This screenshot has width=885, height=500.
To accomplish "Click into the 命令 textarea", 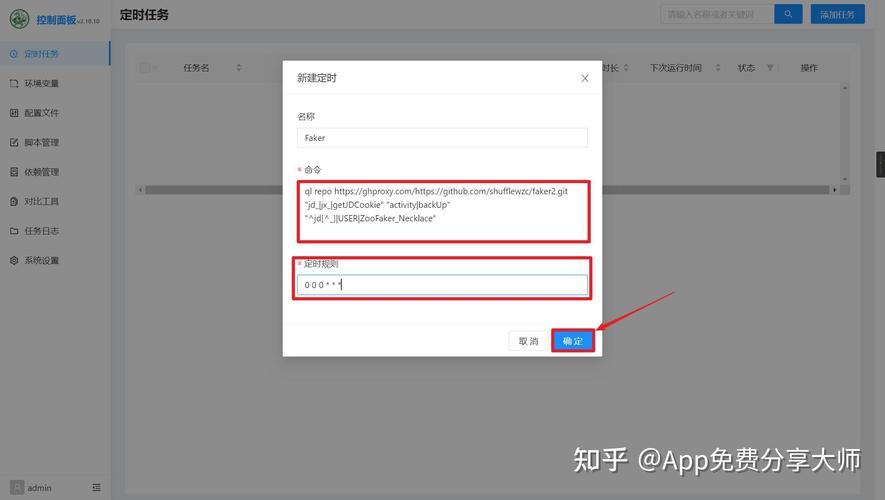I will pyautogui.click(x=443, y=212).
